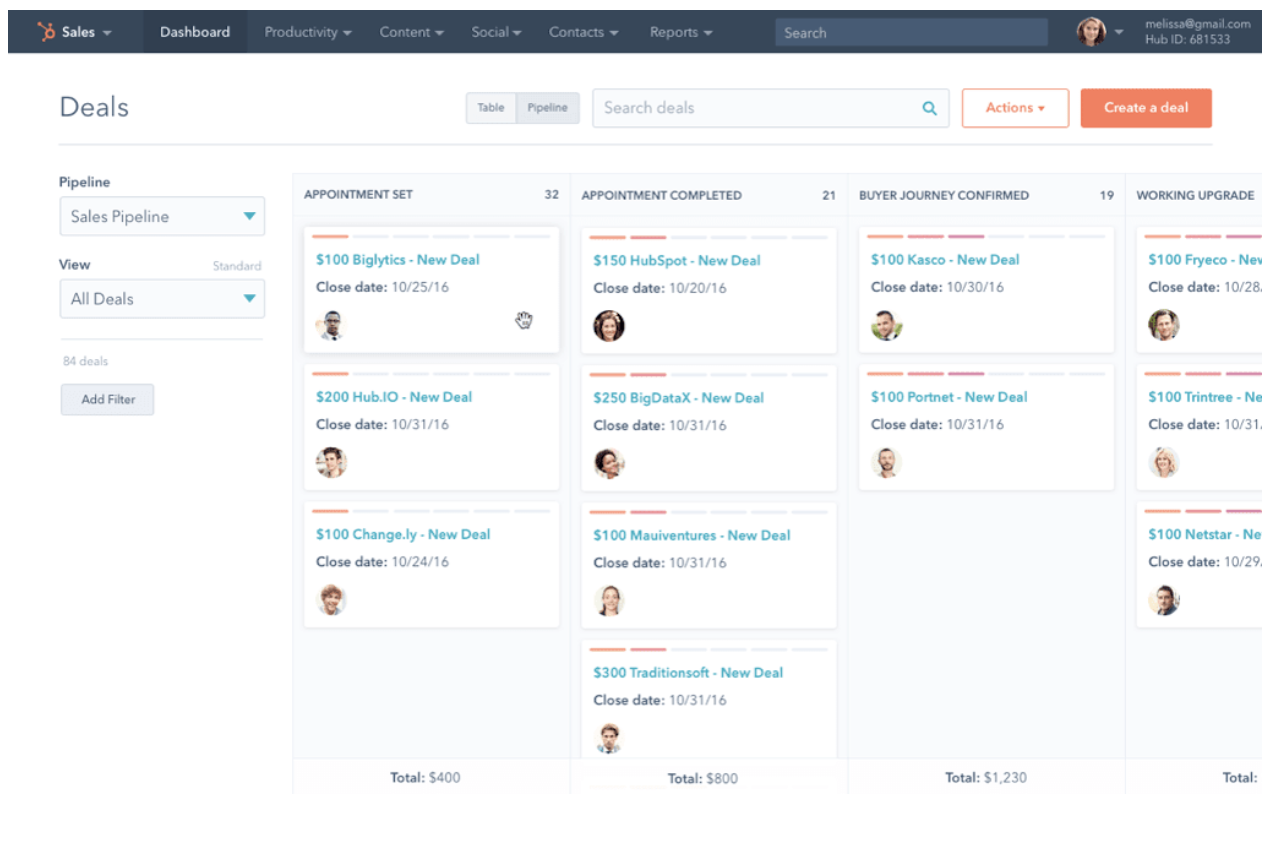The height and width of the screenshot is (854, 1286).
Task: Click the stage progress bar on Biglytics card
Action: point(431,237)
